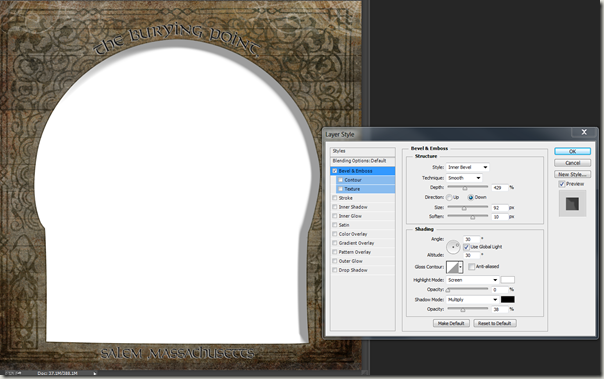Toggle the Preview checkbox
This screenshot has height=379, width=604.
point(562,184)
